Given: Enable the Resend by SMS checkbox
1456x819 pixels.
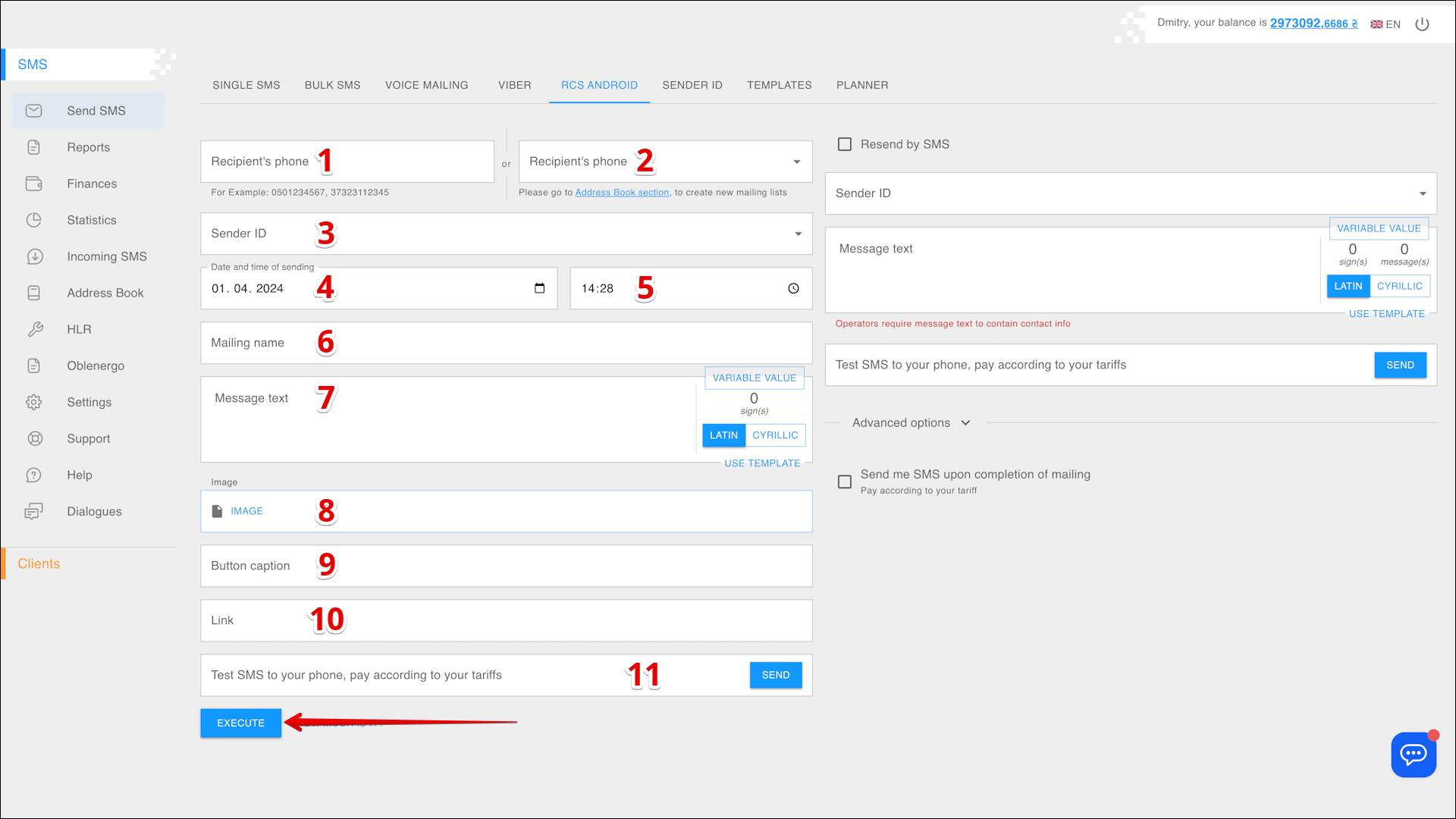Looking at the screenshot, I should (844, 144).
